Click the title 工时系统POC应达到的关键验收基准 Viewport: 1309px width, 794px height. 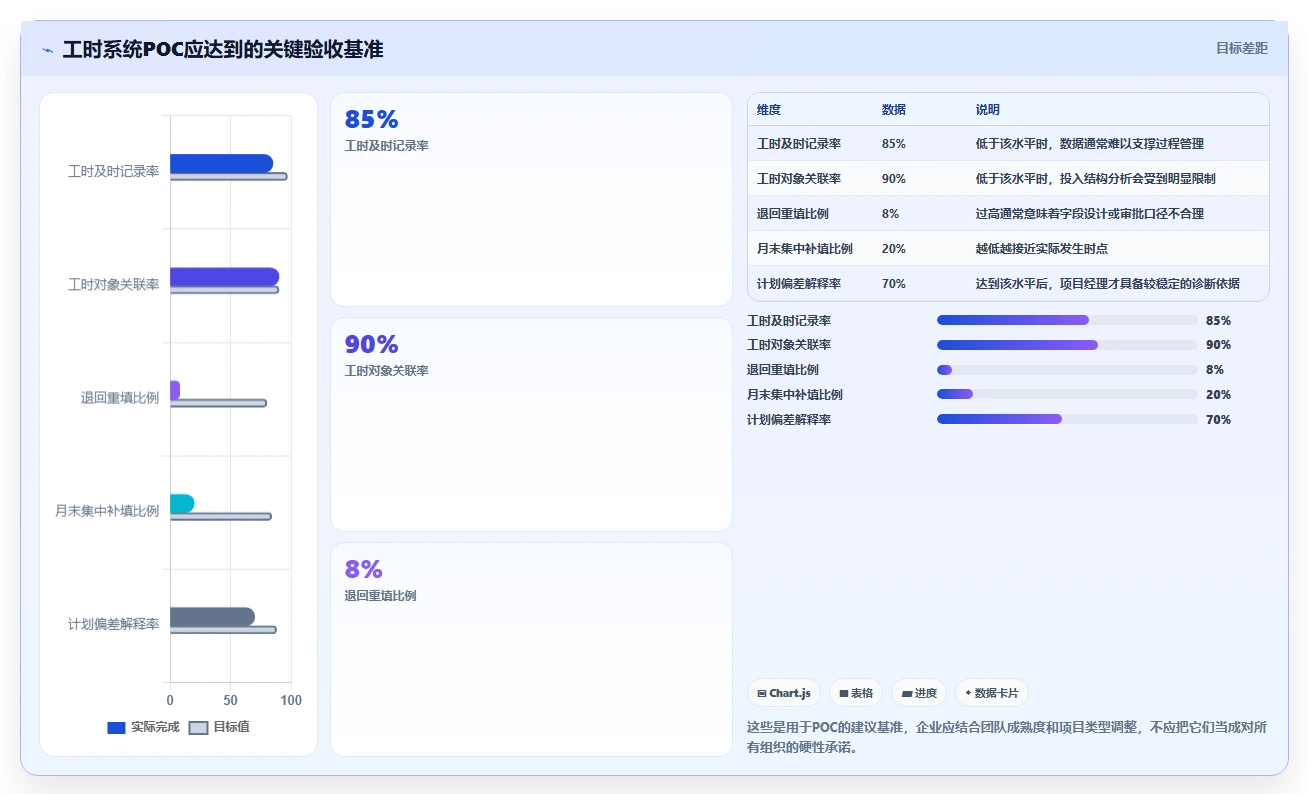point(223,49)
